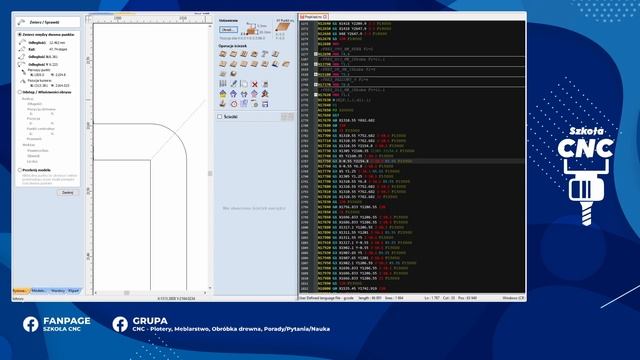The image size is (640, 360).
Task: Click the blue house-shaped toolpath icon
Action: 233,94
